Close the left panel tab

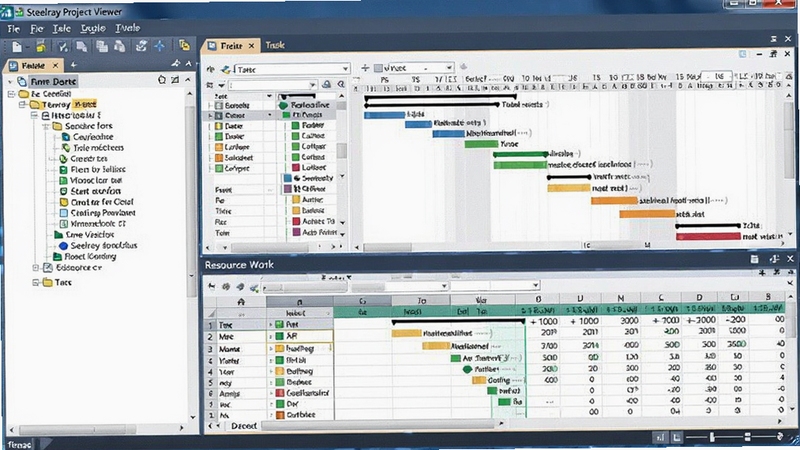coord(56,65)
